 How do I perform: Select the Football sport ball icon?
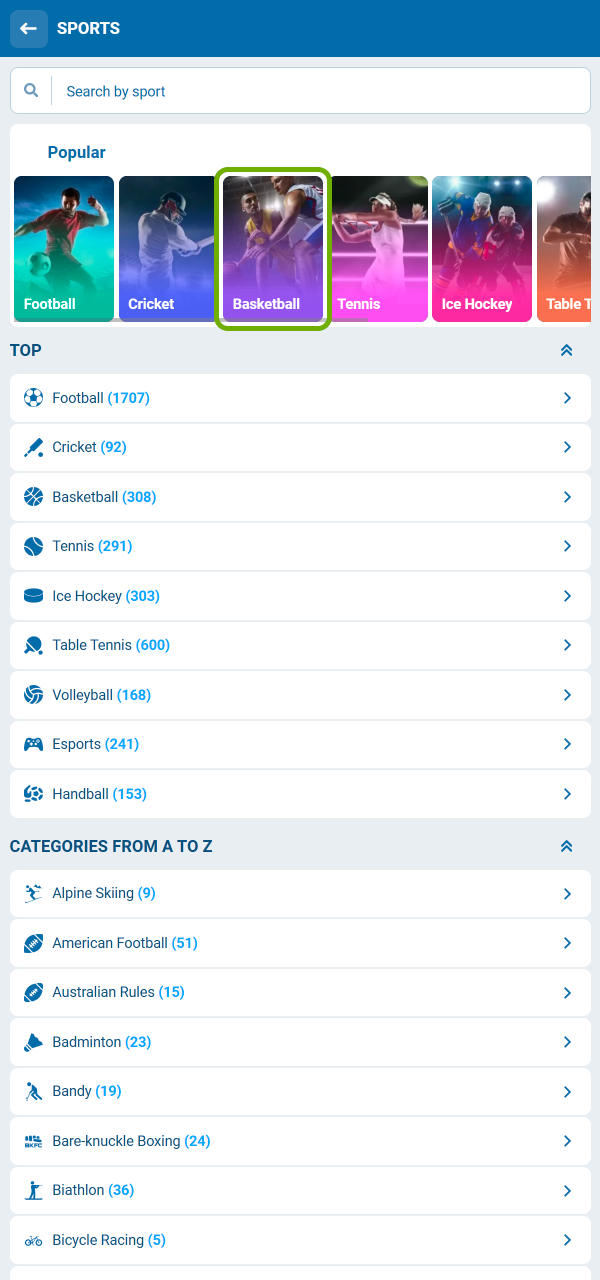33,397
